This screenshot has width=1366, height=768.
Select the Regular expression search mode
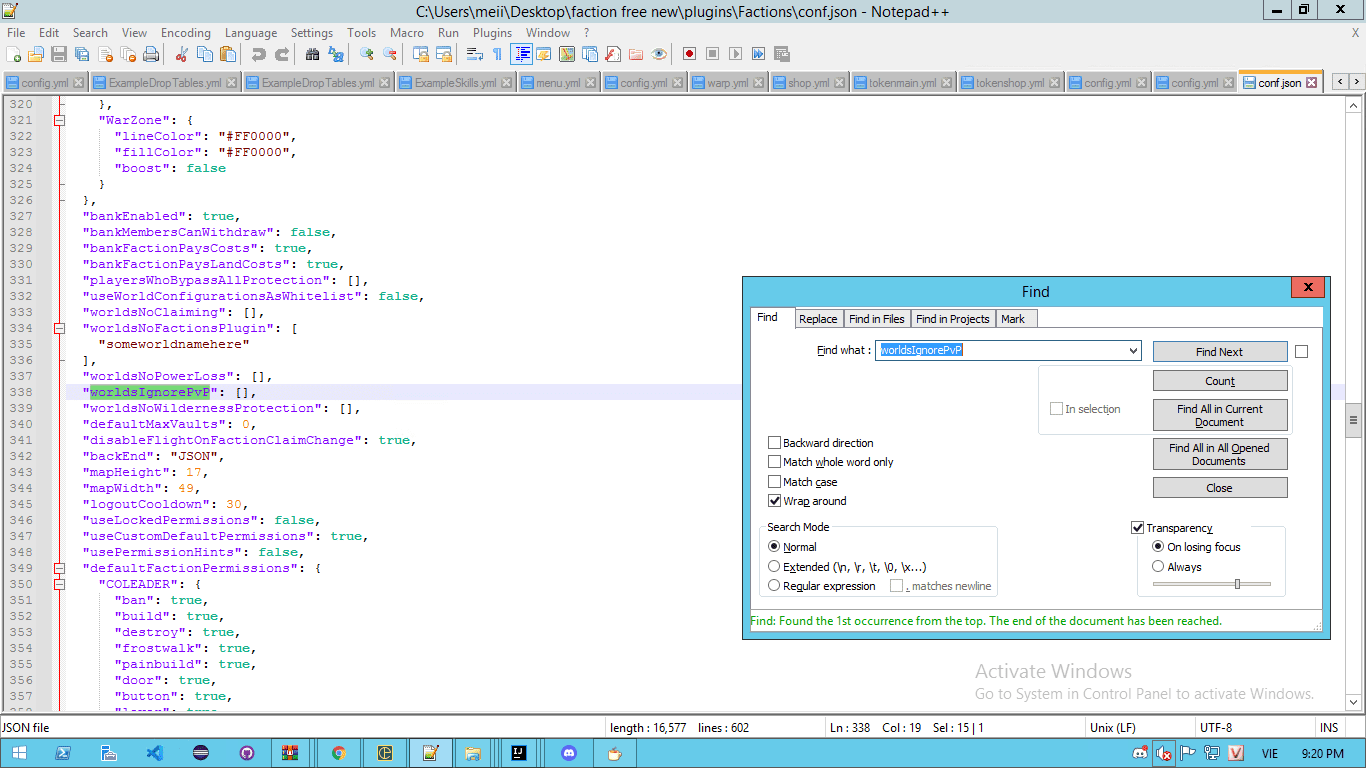click(774, 586)
